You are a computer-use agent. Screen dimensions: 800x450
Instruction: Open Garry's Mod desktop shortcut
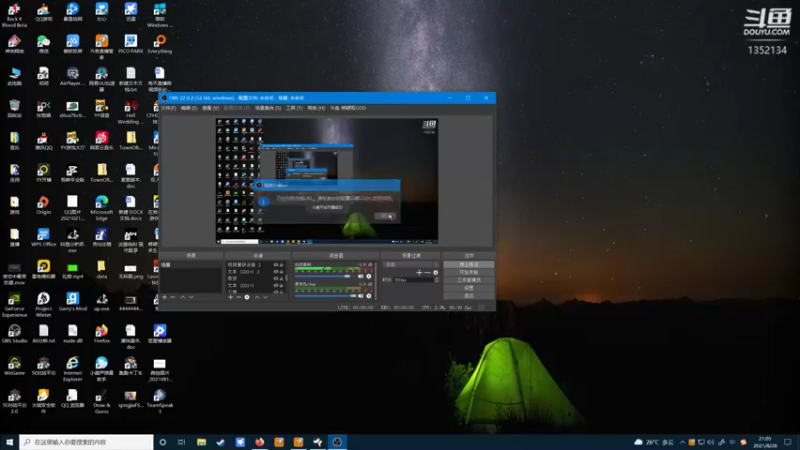(x=72, y=302)
